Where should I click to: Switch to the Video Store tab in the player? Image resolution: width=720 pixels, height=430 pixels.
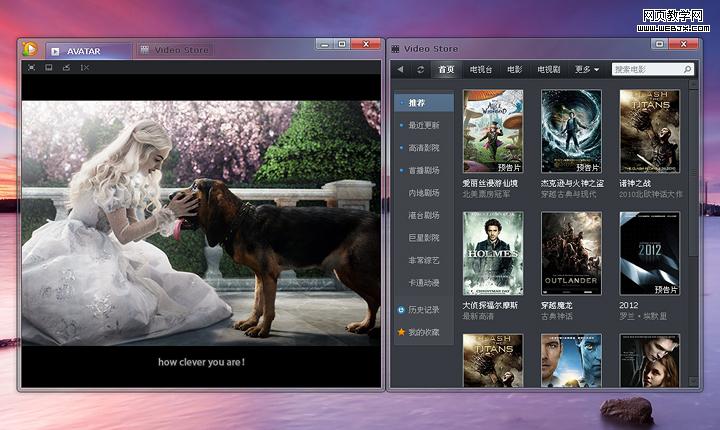[181, 50]
